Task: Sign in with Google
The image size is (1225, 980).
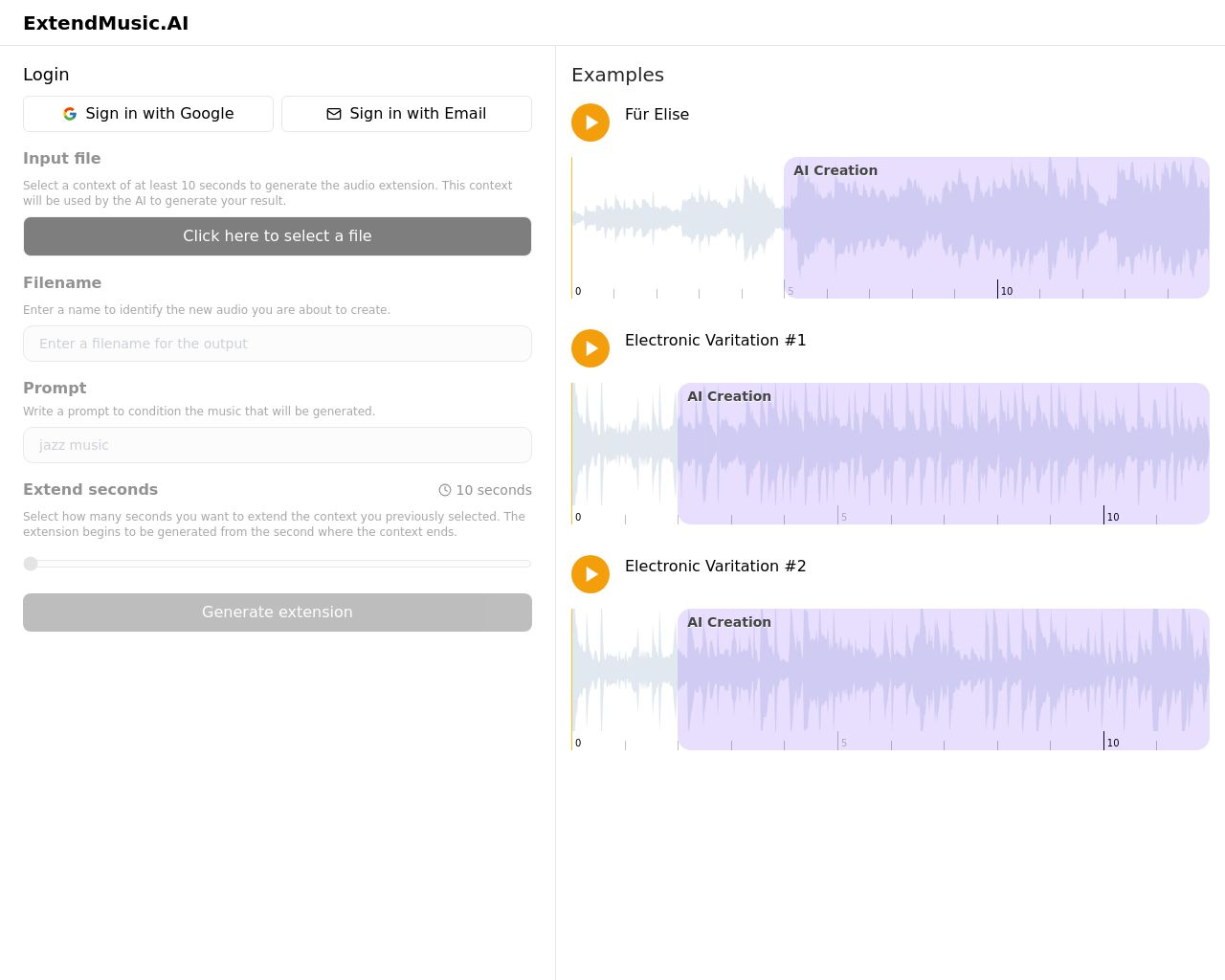Action: [x=148, y=114]
